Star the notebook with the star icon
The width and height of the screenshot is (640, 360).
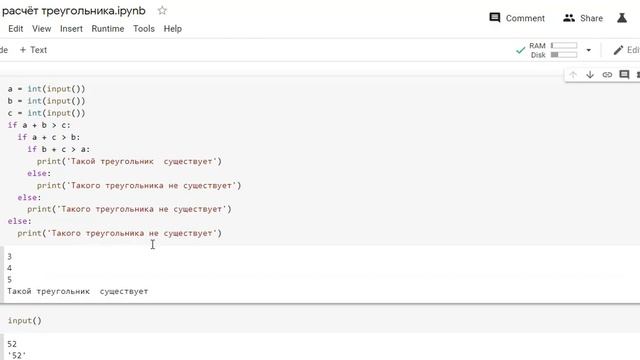coord(162,11)
